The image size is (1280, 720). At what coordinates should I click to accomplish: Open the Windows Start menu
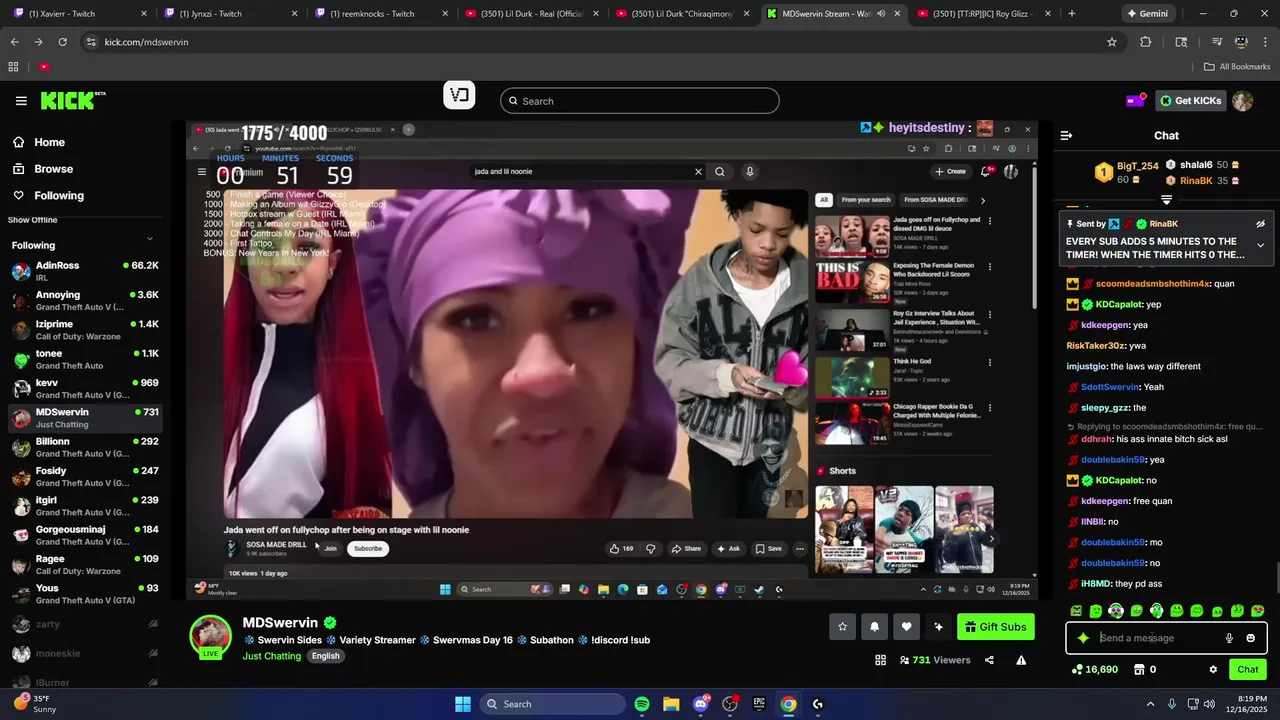pyautogui.click(x=463, y=704)
